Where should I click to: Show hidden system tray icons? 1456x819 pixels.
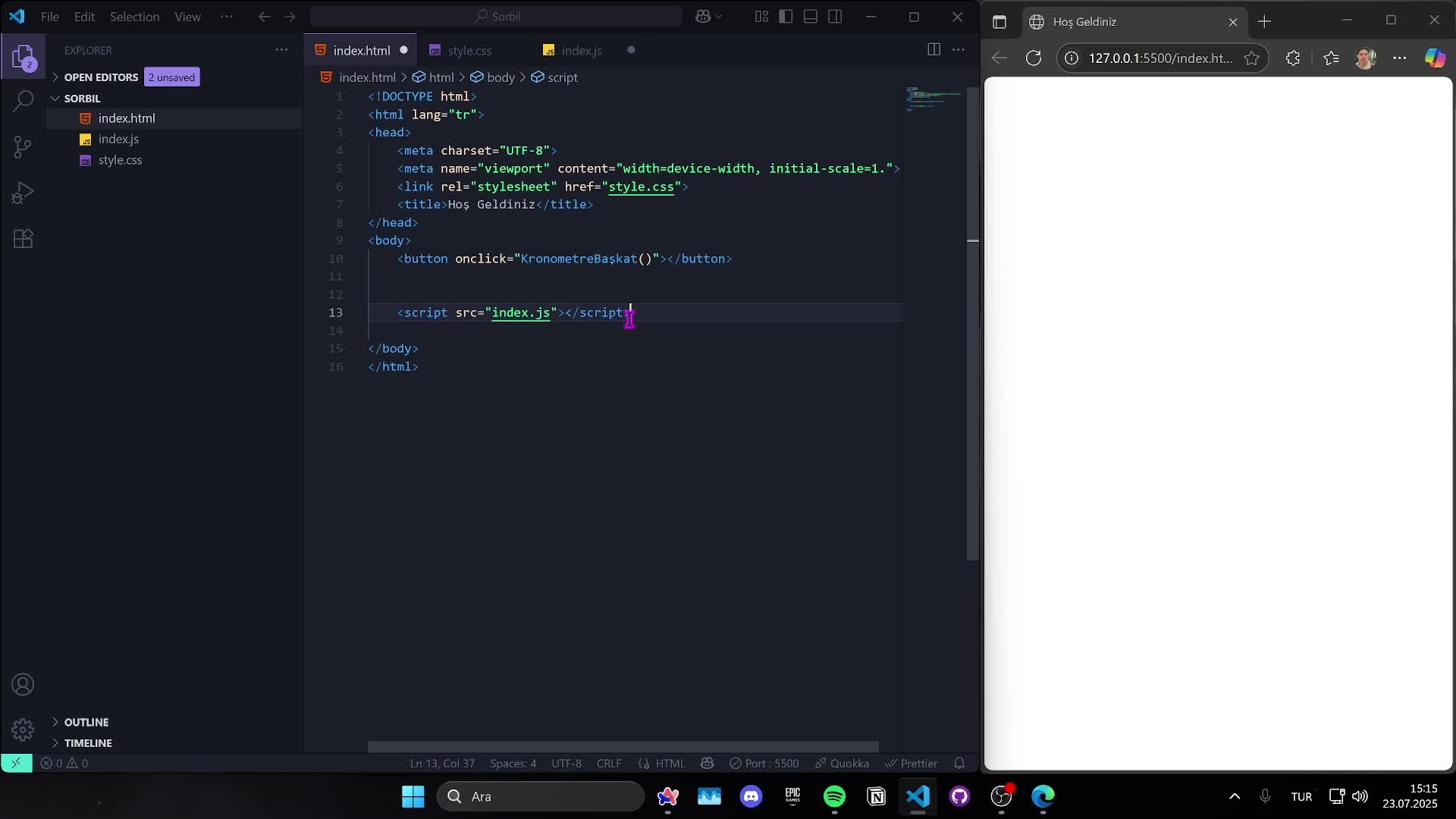(x=1235, y=796)
